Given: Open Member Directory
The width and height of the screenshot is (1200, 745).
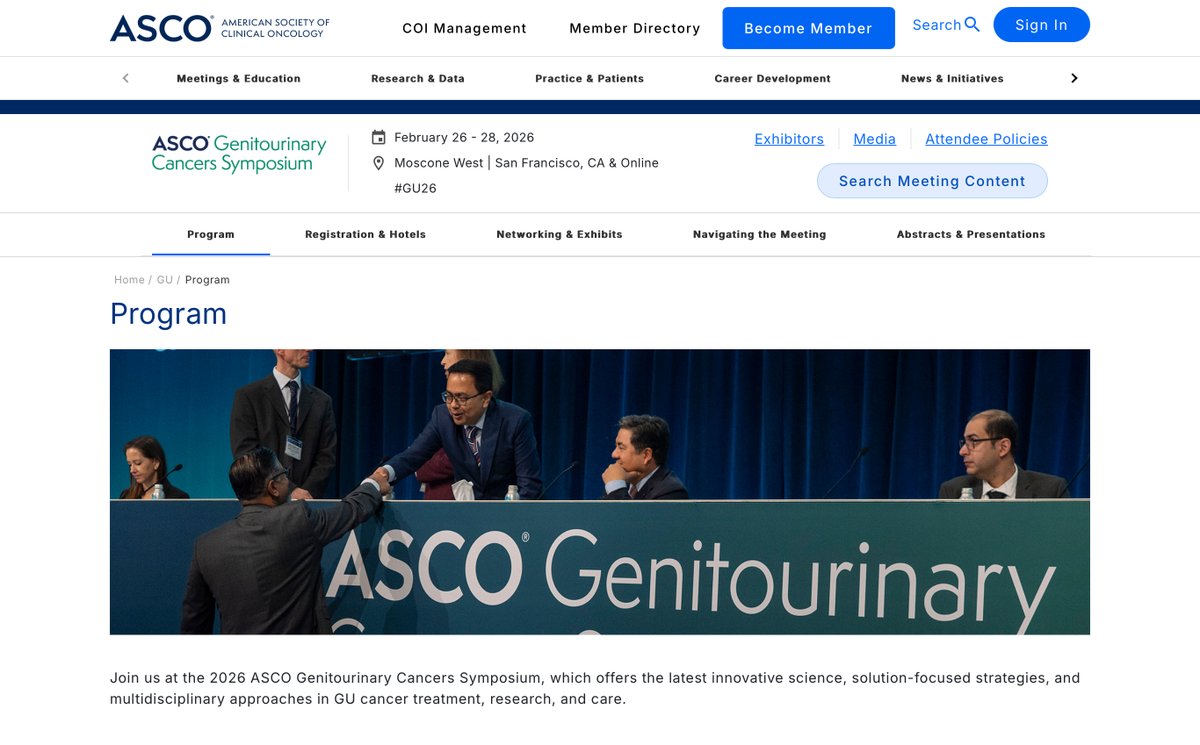Looking at the screenshot, I should point(635,28).
